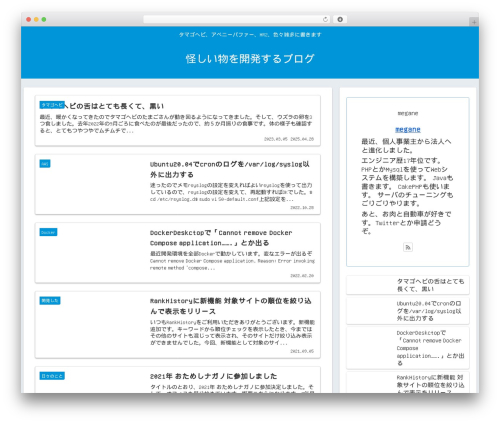Click the excerpt starting 迷ったのでメモ
This screenshot has height=423, width=500.
pos(231,192)
